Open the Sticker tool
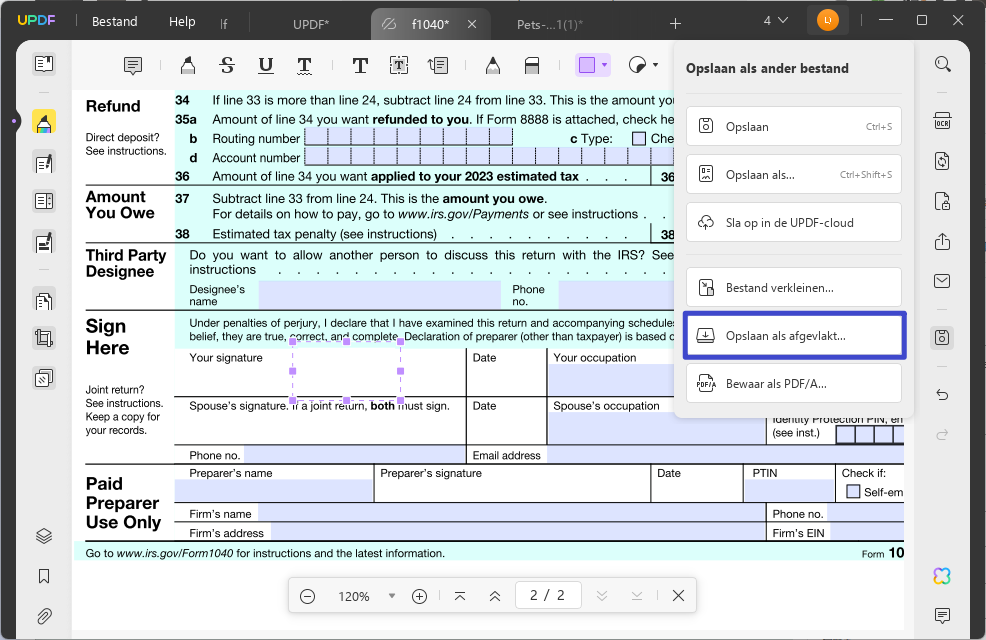986x640 pixels. 638,65
